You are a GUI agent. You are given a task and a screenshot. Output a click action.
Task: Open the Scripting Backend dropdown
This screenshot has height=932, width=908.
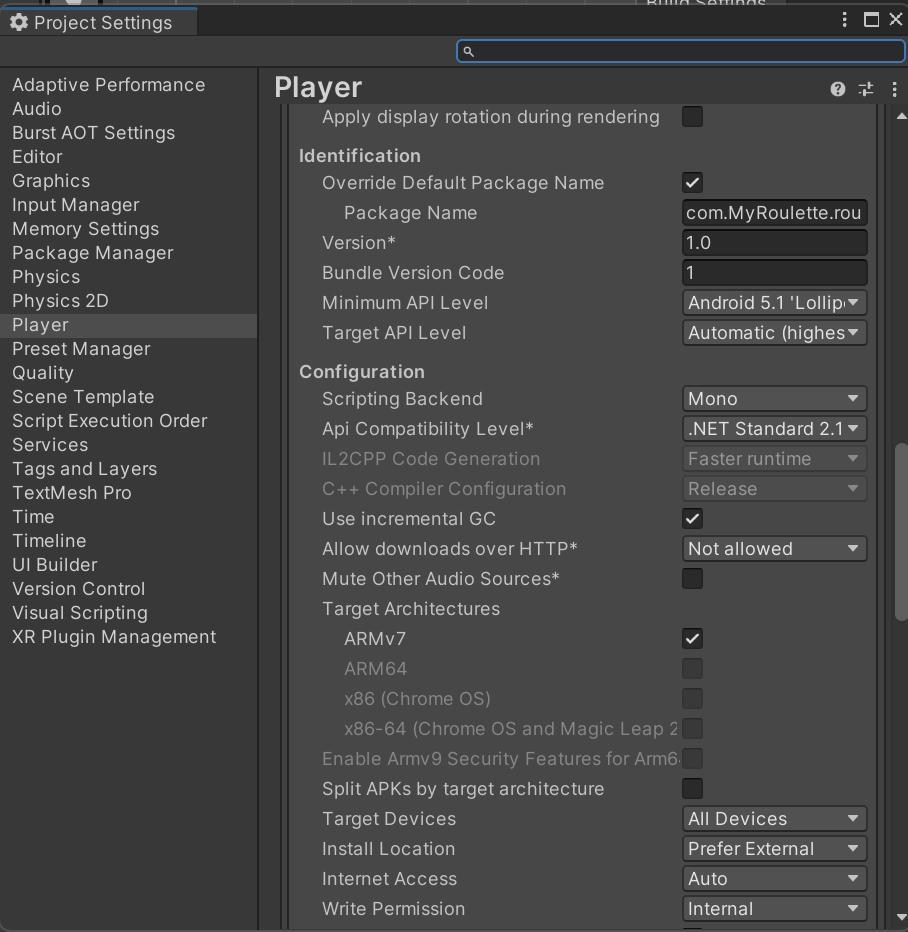(774, 399)
